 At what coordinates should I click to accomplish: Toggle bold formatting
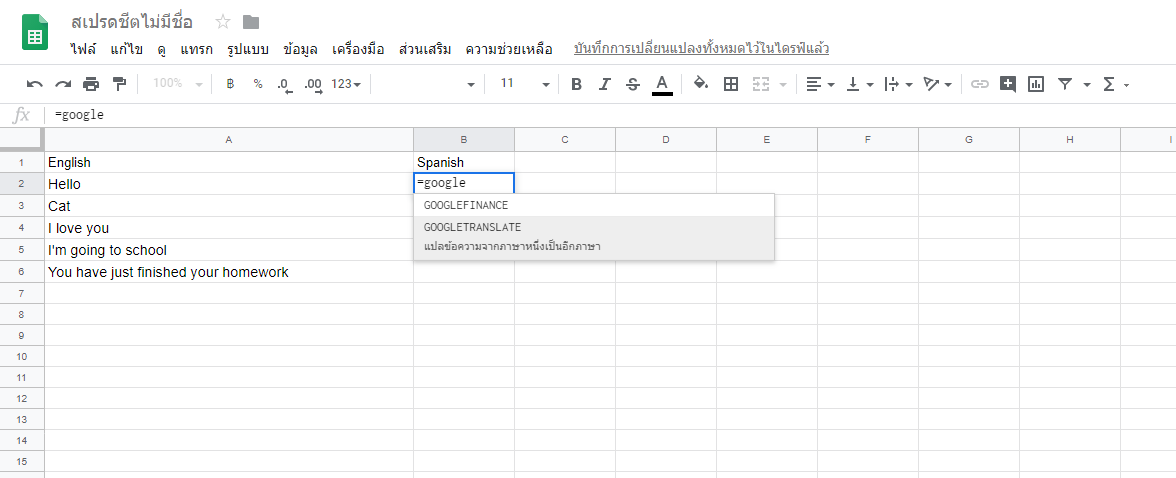click(x=576, y=84)
